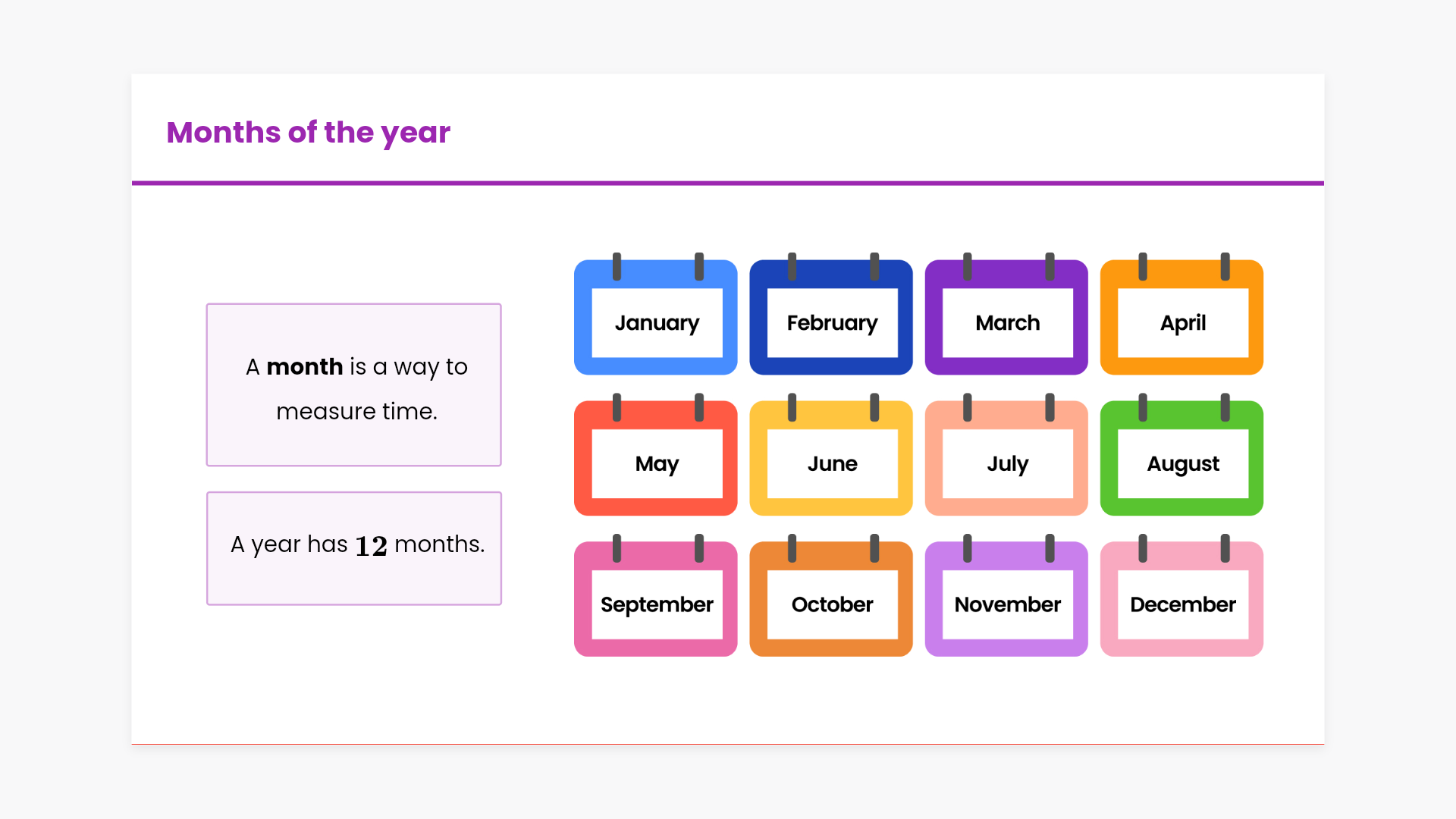Click the number 12 in the text
Image resolution: width=1456 pixels, height=819 pixels.
pos(371,546)
